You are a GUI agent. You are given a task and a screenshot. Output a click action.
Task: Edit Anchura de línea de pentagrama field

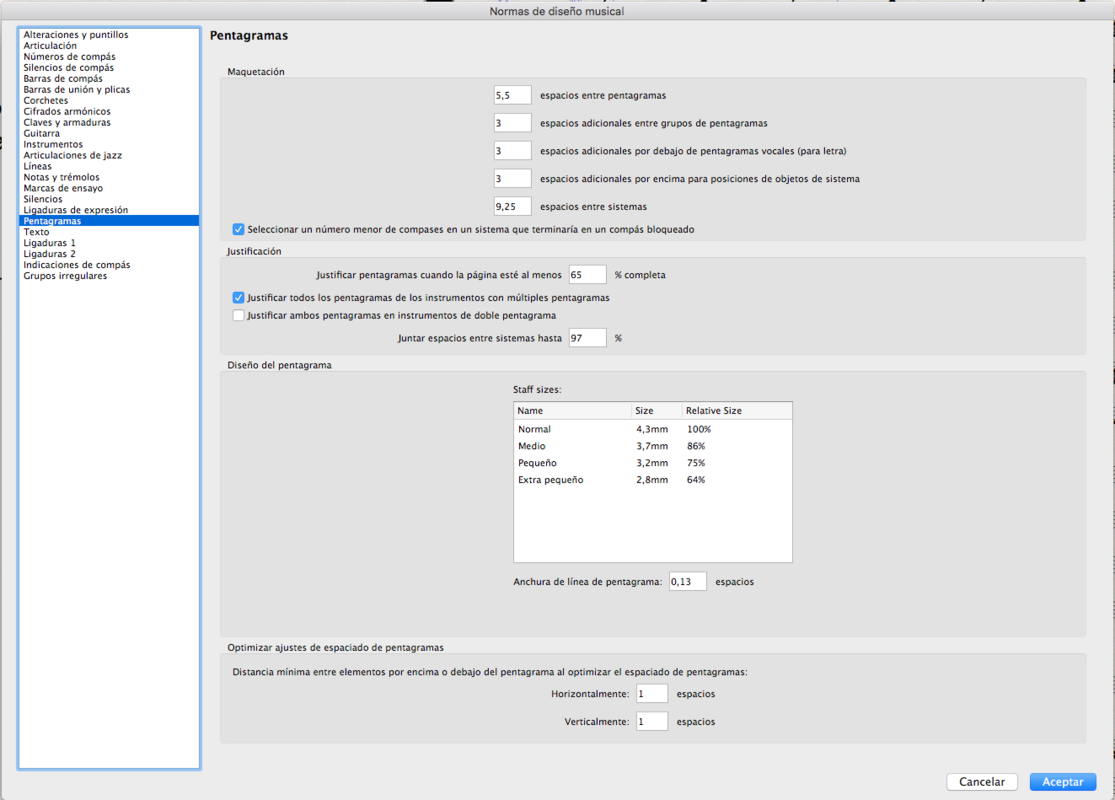click(x=687, y=581)
